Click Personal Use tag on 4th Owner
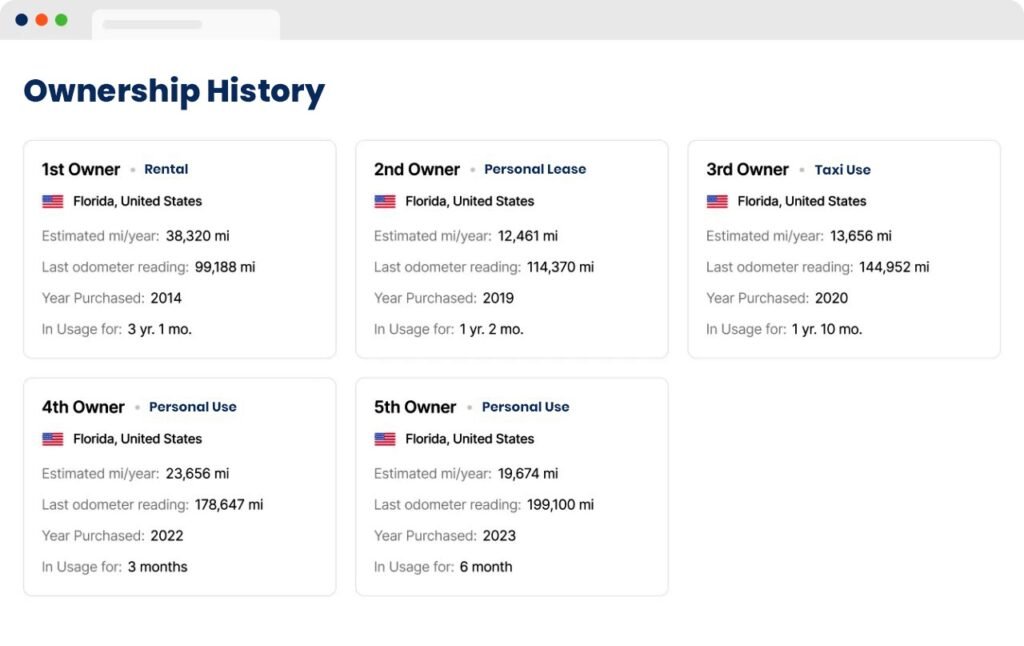 coord(193,407)
